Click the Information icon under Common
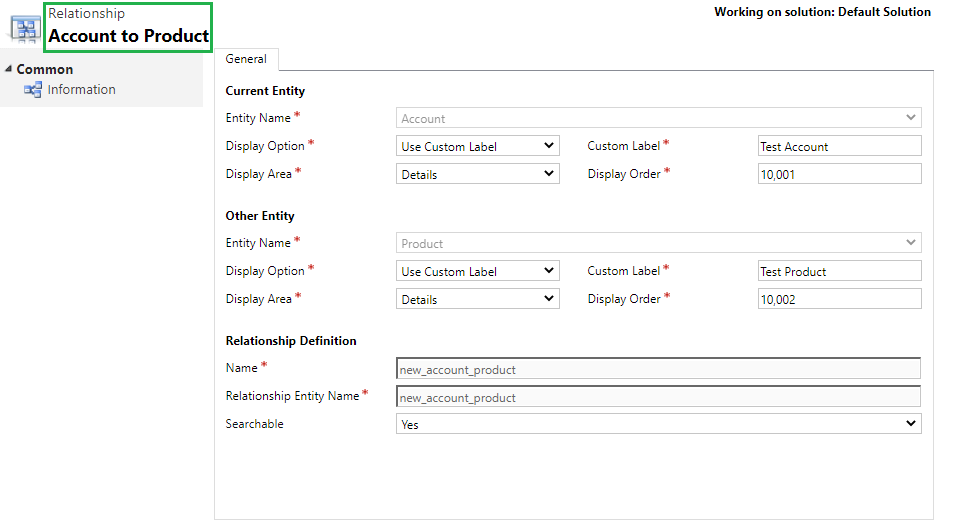Image resolution: width=975 pixels, height=532 pixels. pyautogui.click(x=32, y=89)
